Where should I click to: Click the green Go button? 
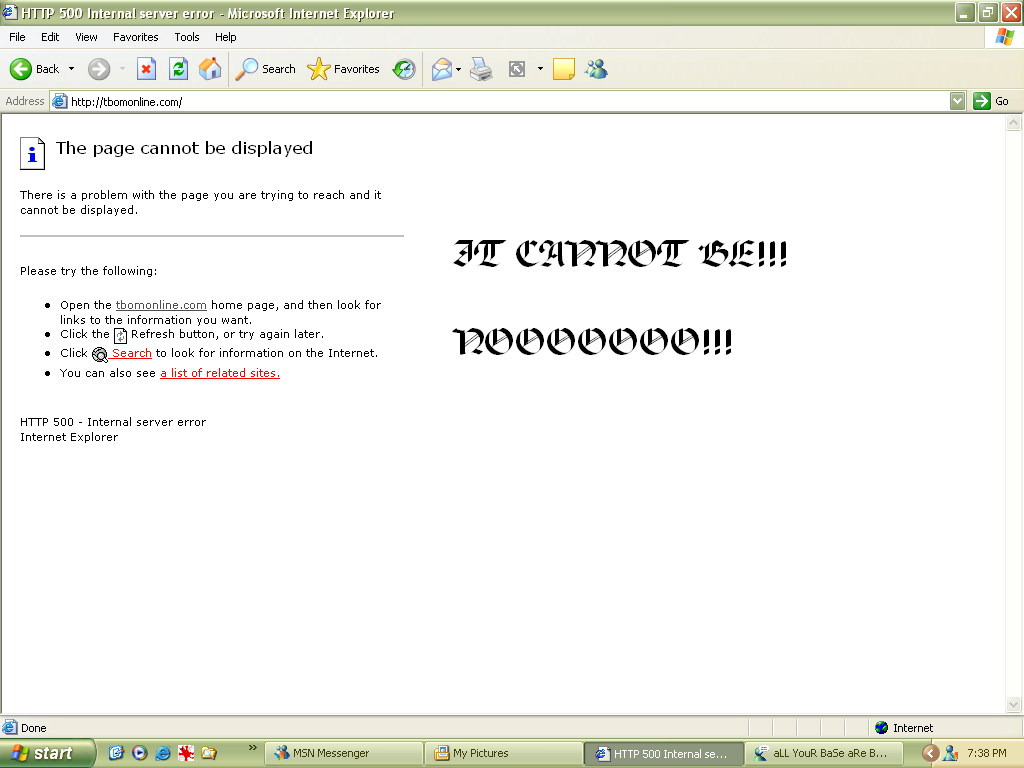[991, 101]
